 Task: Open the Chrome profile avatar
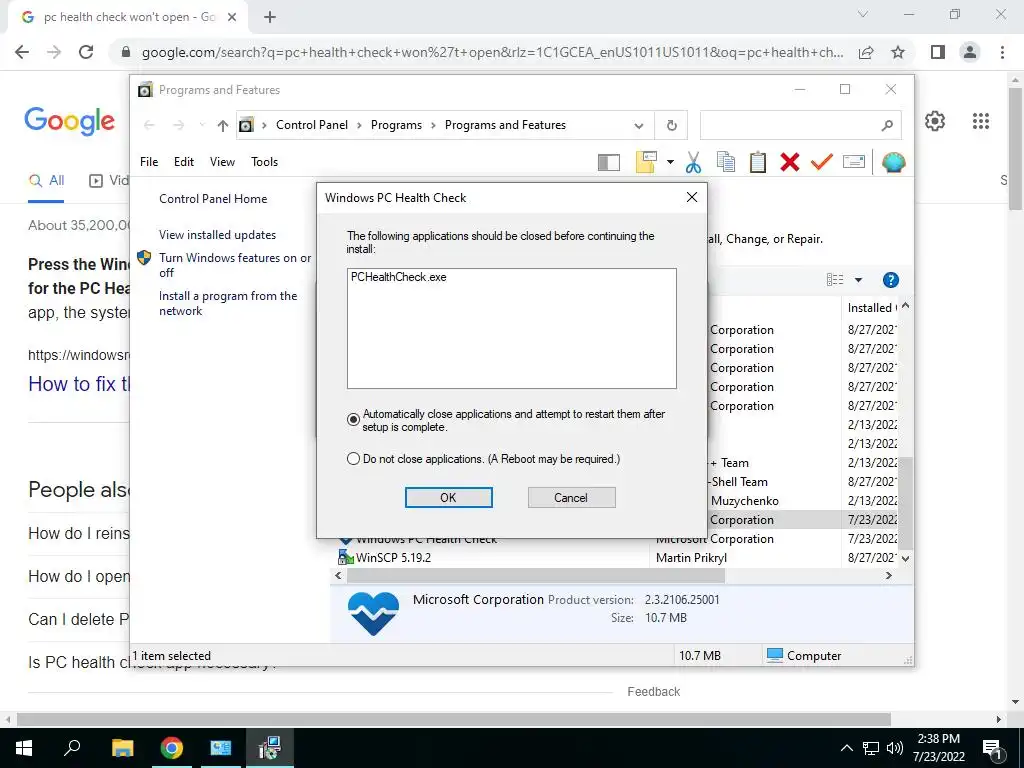coord(970,52)
